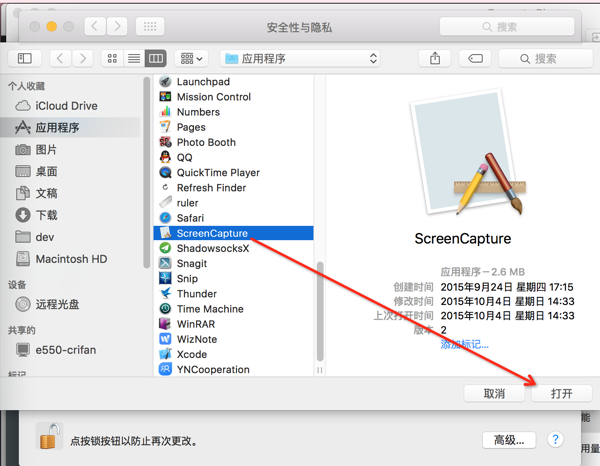The width and height of the screenshot is (600, 466).
Task: Select the ScreenCapture list row
Action: (233, 233)
